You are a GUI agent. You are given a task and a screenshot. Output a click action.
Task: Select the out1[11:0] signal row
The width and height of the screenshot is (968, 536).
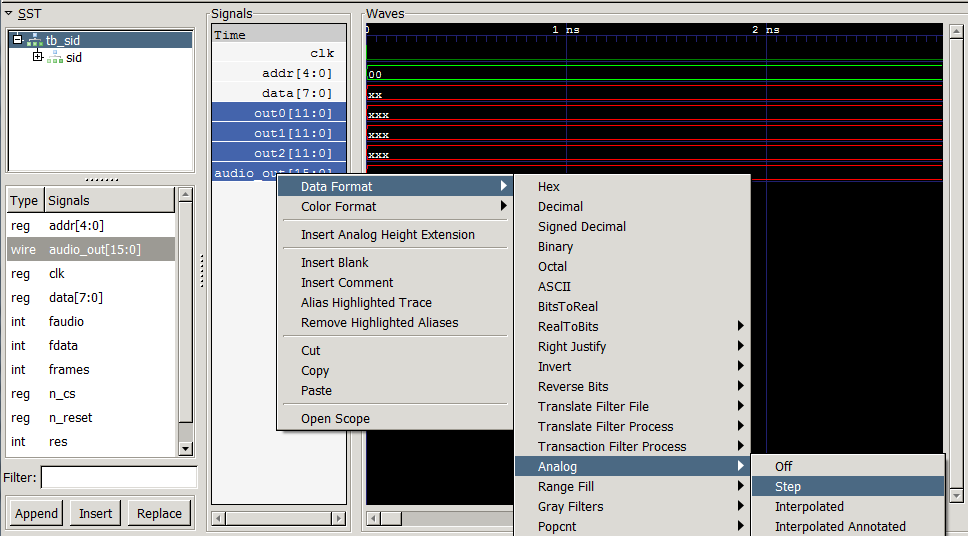(279, 133)
